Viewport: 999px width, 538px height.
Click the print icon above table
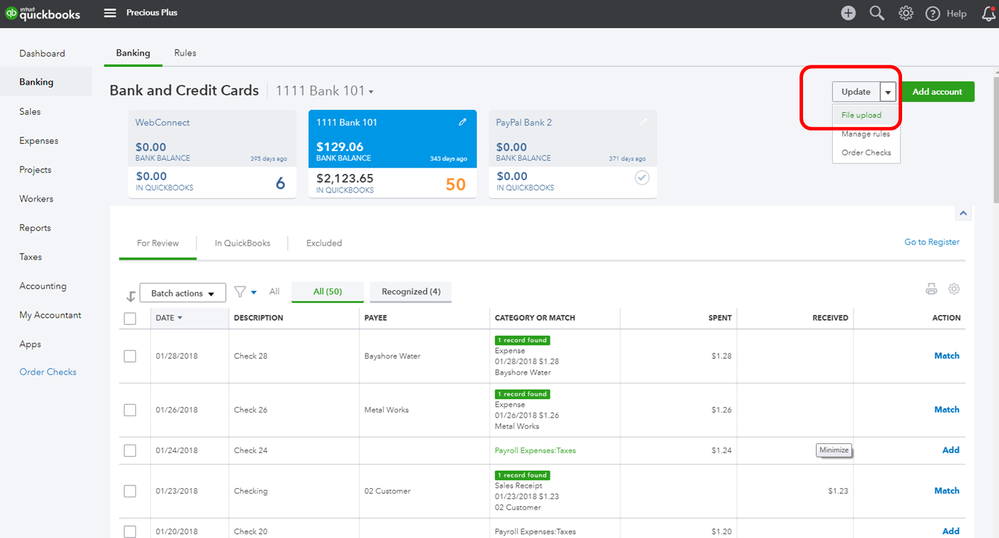[x=931, y=289]
